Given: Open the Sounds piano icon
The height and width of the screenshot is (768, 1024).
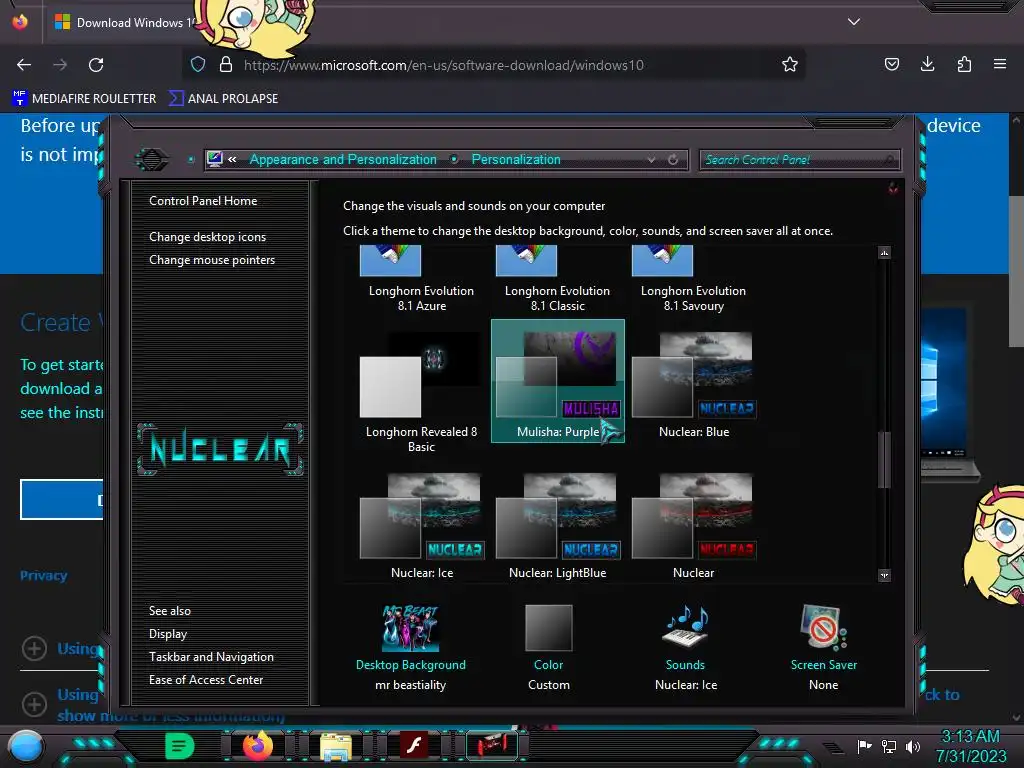Looking at the screenshot, I should point(685,627).
